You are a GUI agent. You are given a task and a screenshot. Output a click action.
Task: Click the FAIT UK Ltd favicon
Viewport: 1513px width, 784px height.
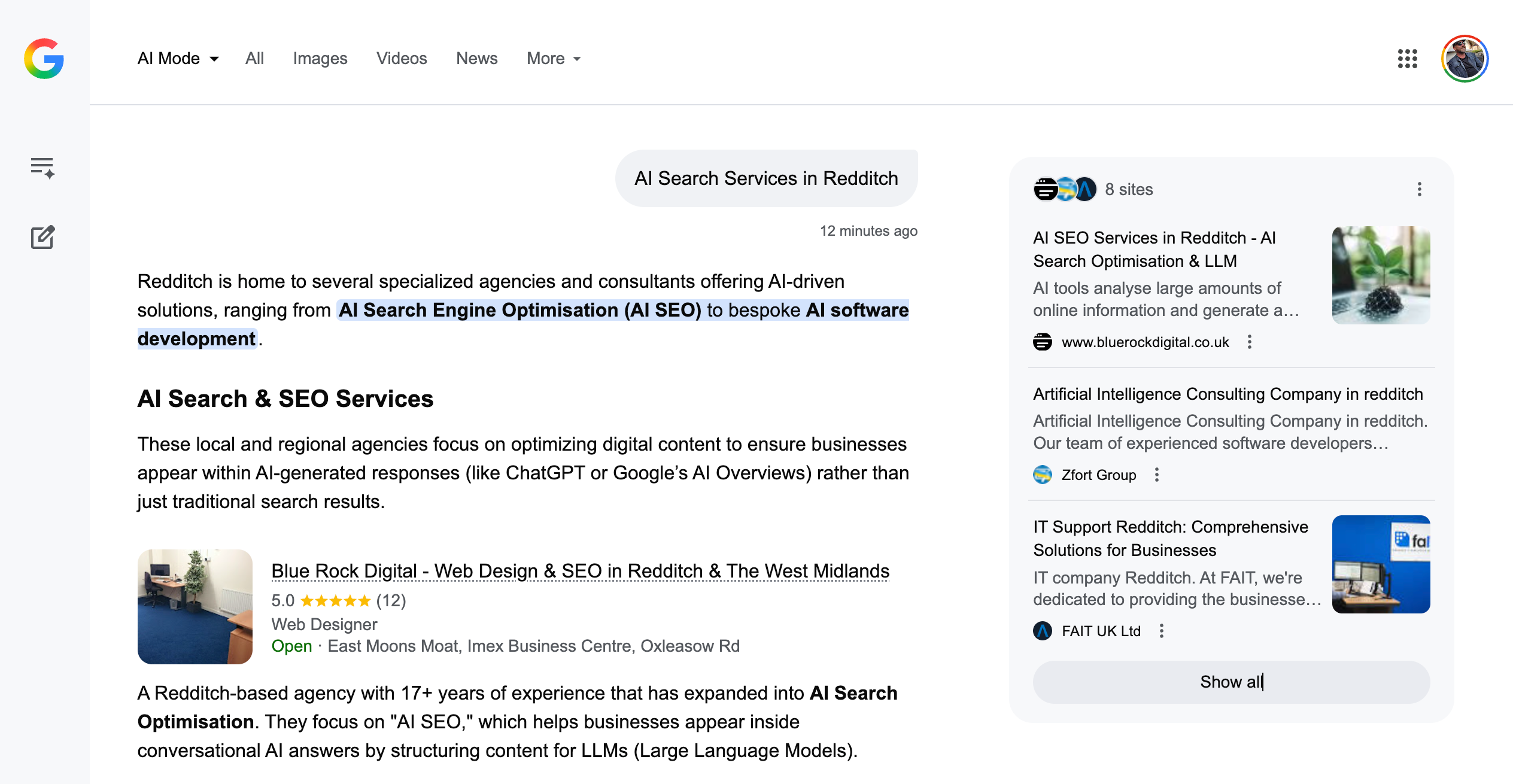click(1043, 631)
